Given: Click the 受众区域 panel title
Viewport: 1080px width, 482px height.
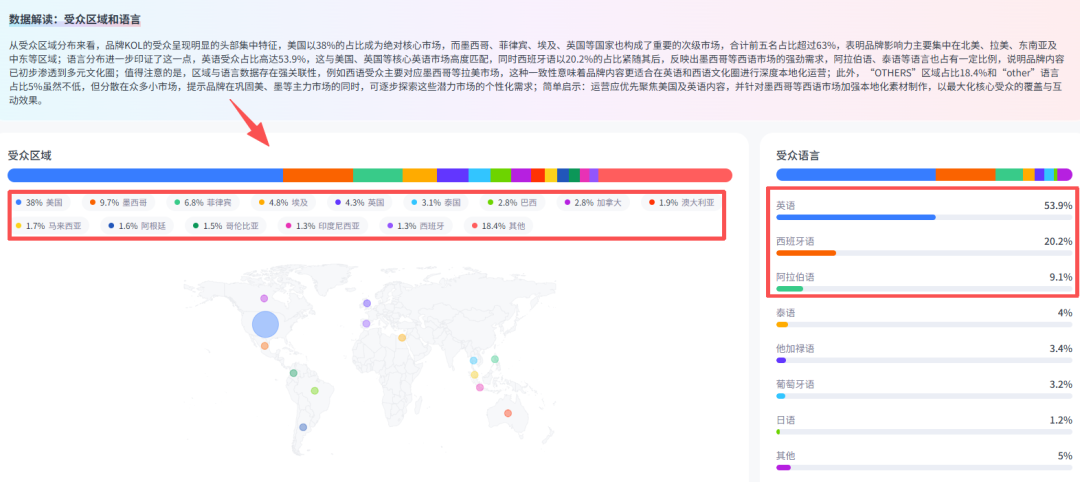Looking at the screenshot, I should pyautogui.click(x=30, y=155).
